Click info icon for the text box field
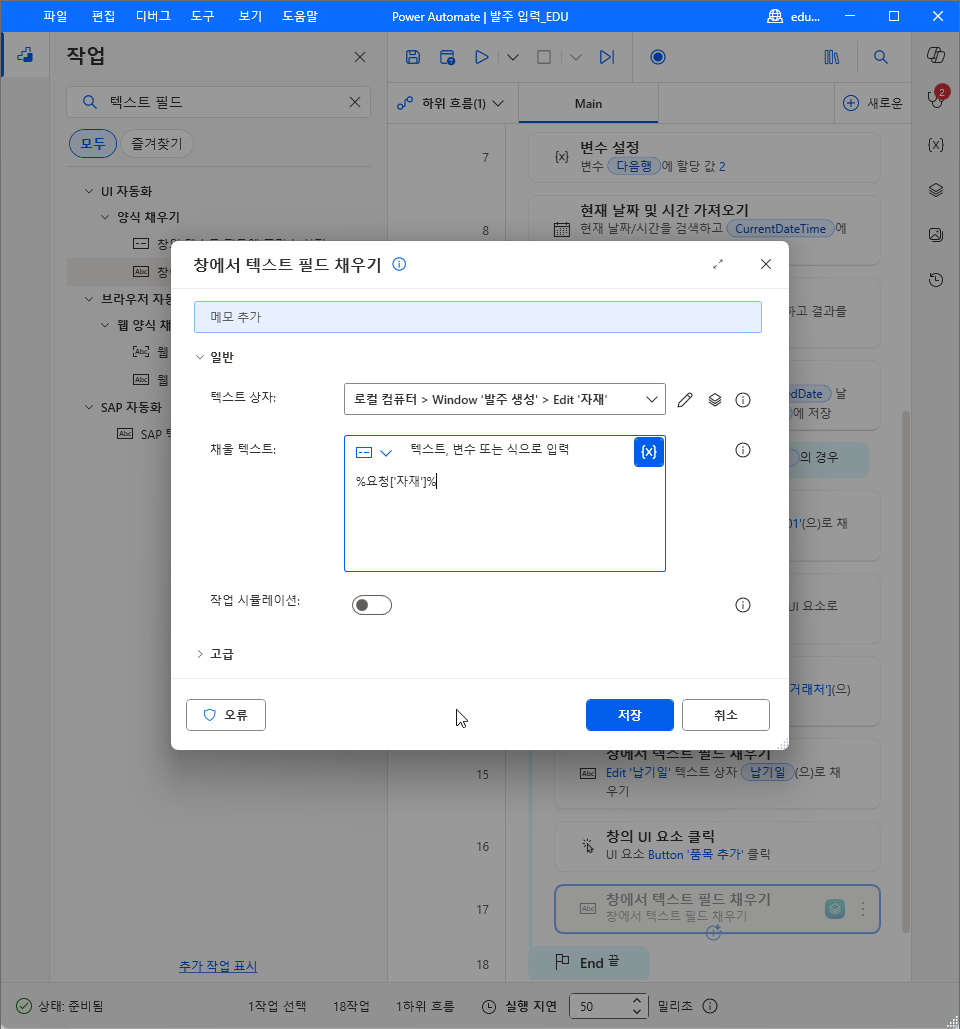The width and height of the screenshot is (960, 1029). click(x=743, y=400)
